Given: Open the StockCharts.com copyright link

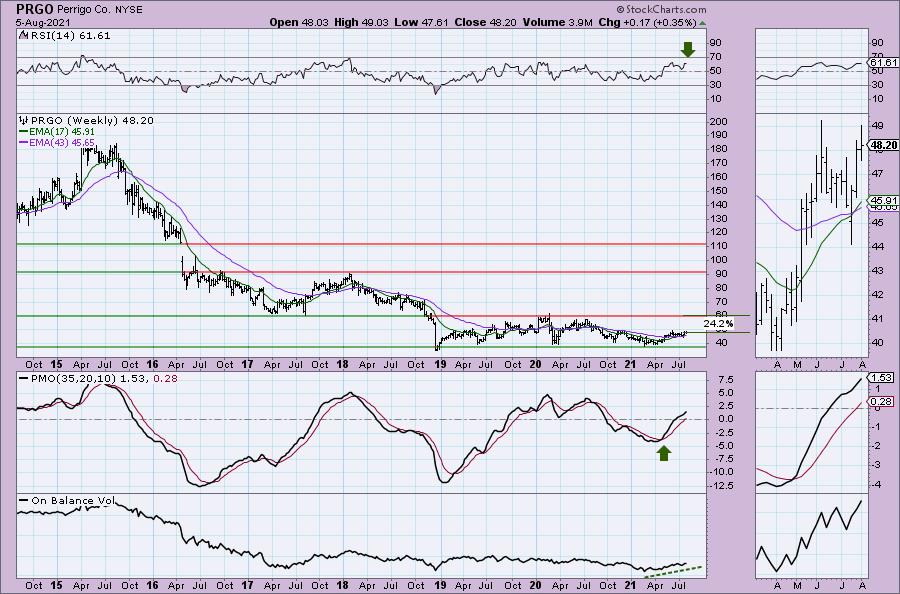Looking at the screenshot, I should 661,9.
